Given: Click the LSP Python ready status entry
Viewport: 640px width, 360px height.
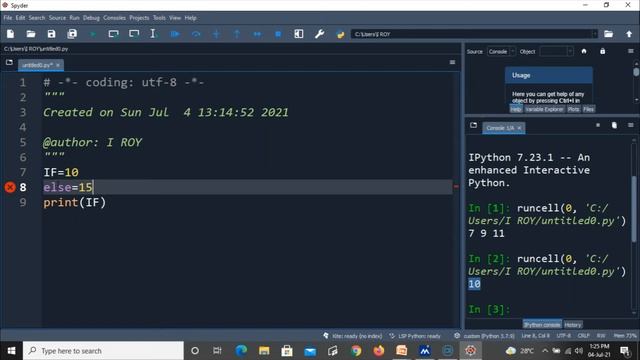Looking at the screenshot, I should [x=415, y=336].
